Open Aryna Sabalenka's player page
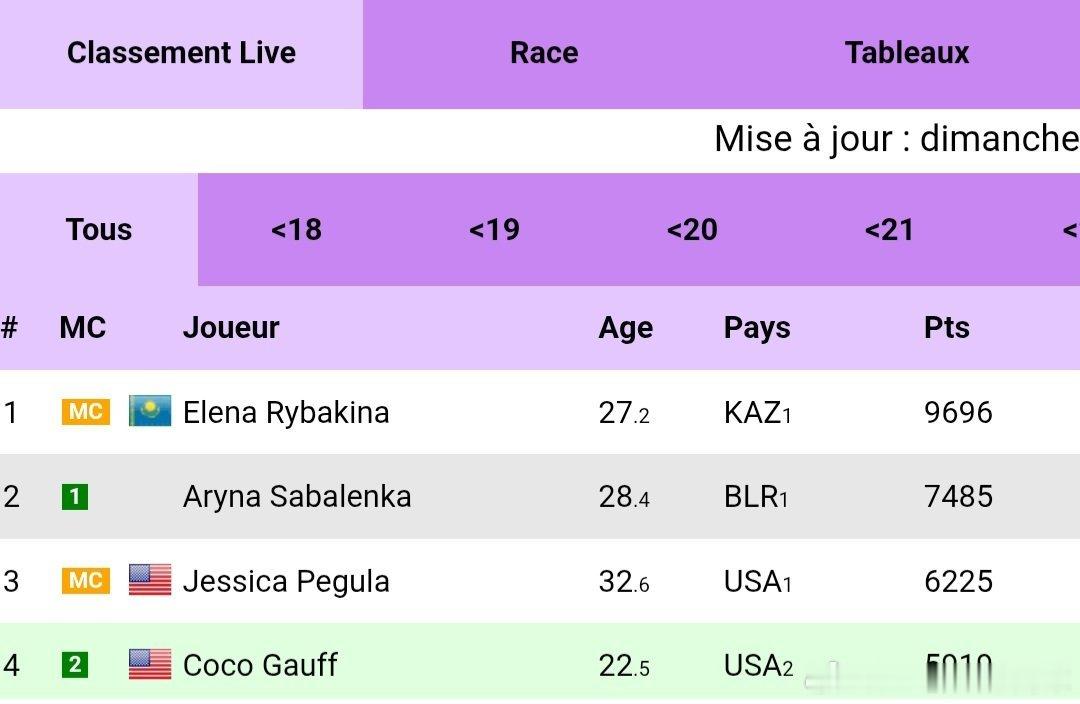This screenshot has height=704, width=1080. pyautogui.click(x=297, y=497)
